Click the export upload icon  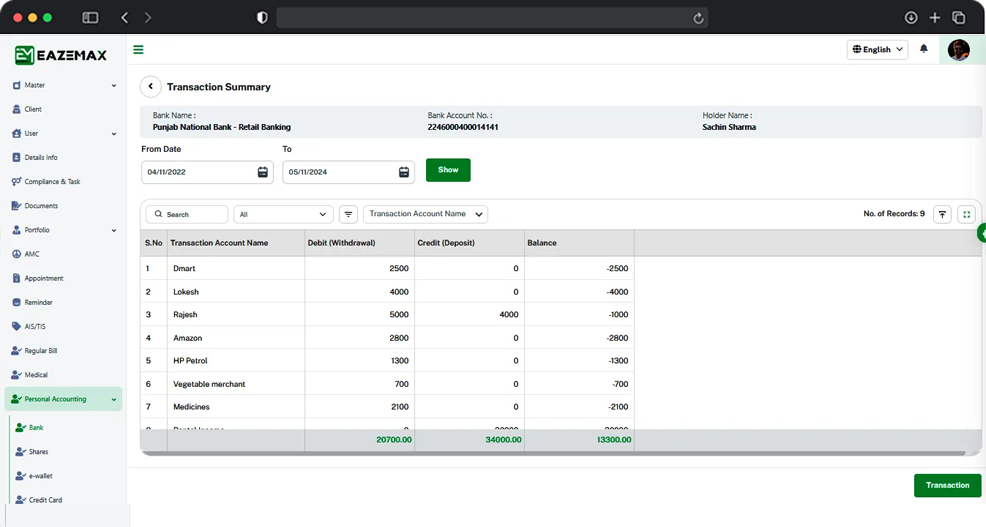coord(942,214)
